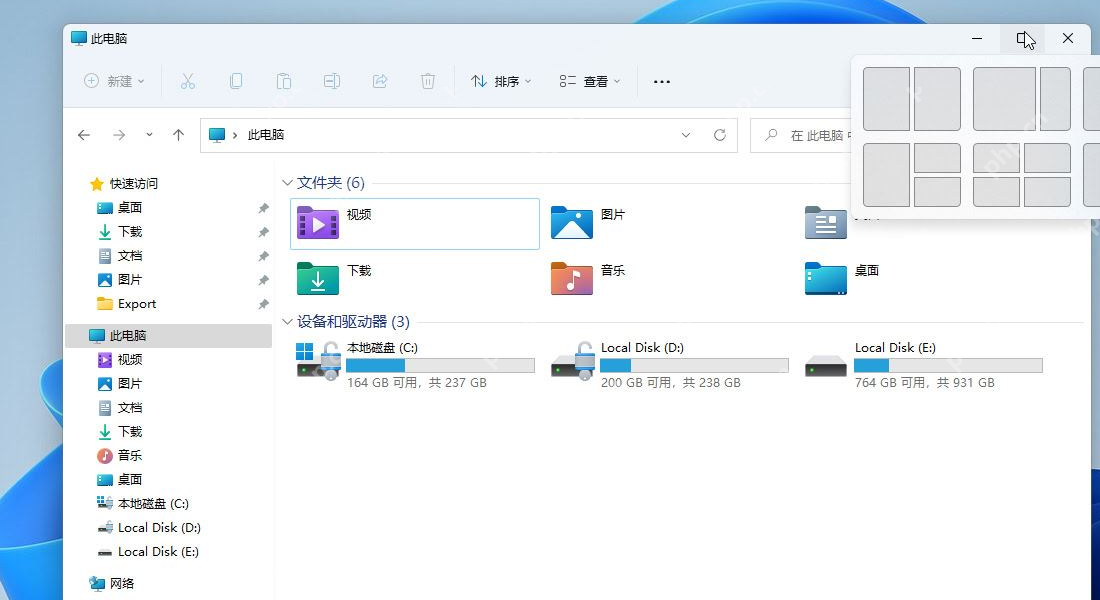
Task: Click the Share icon in toolbar
Action: [x=380, y=81]
